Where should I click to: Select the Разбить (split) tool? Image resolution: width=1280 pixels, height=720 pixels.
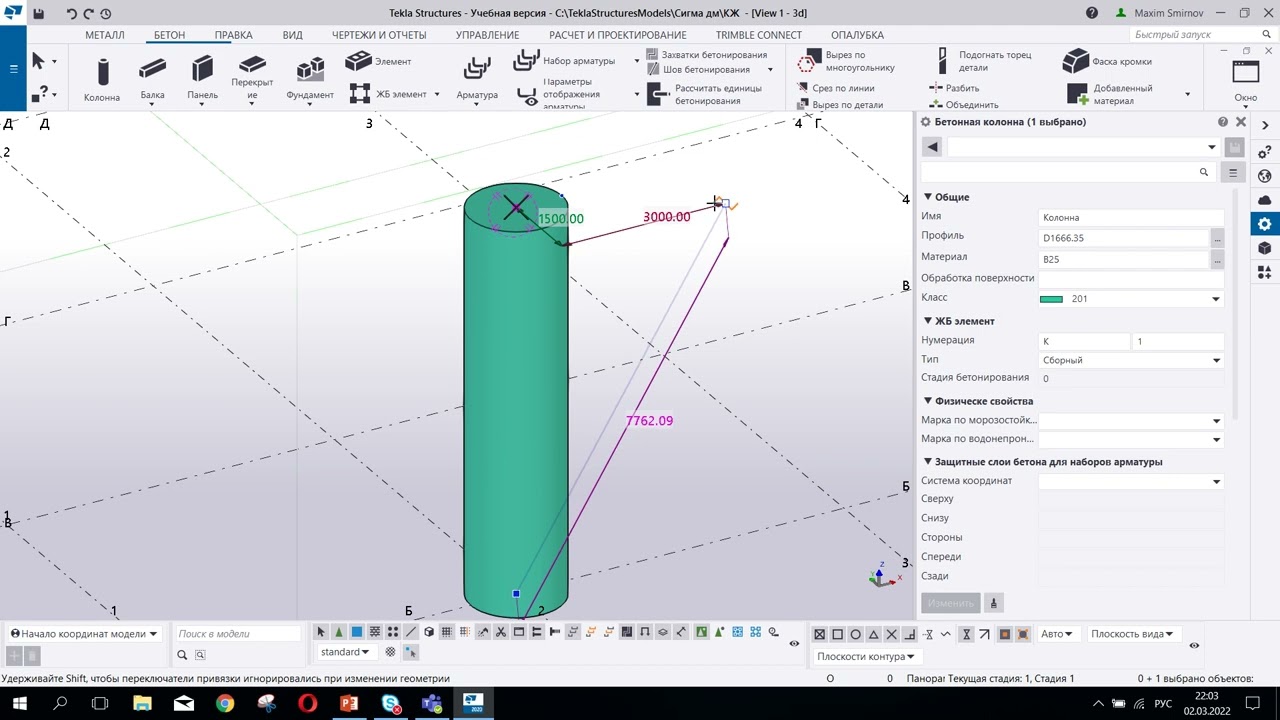point(954,88)
